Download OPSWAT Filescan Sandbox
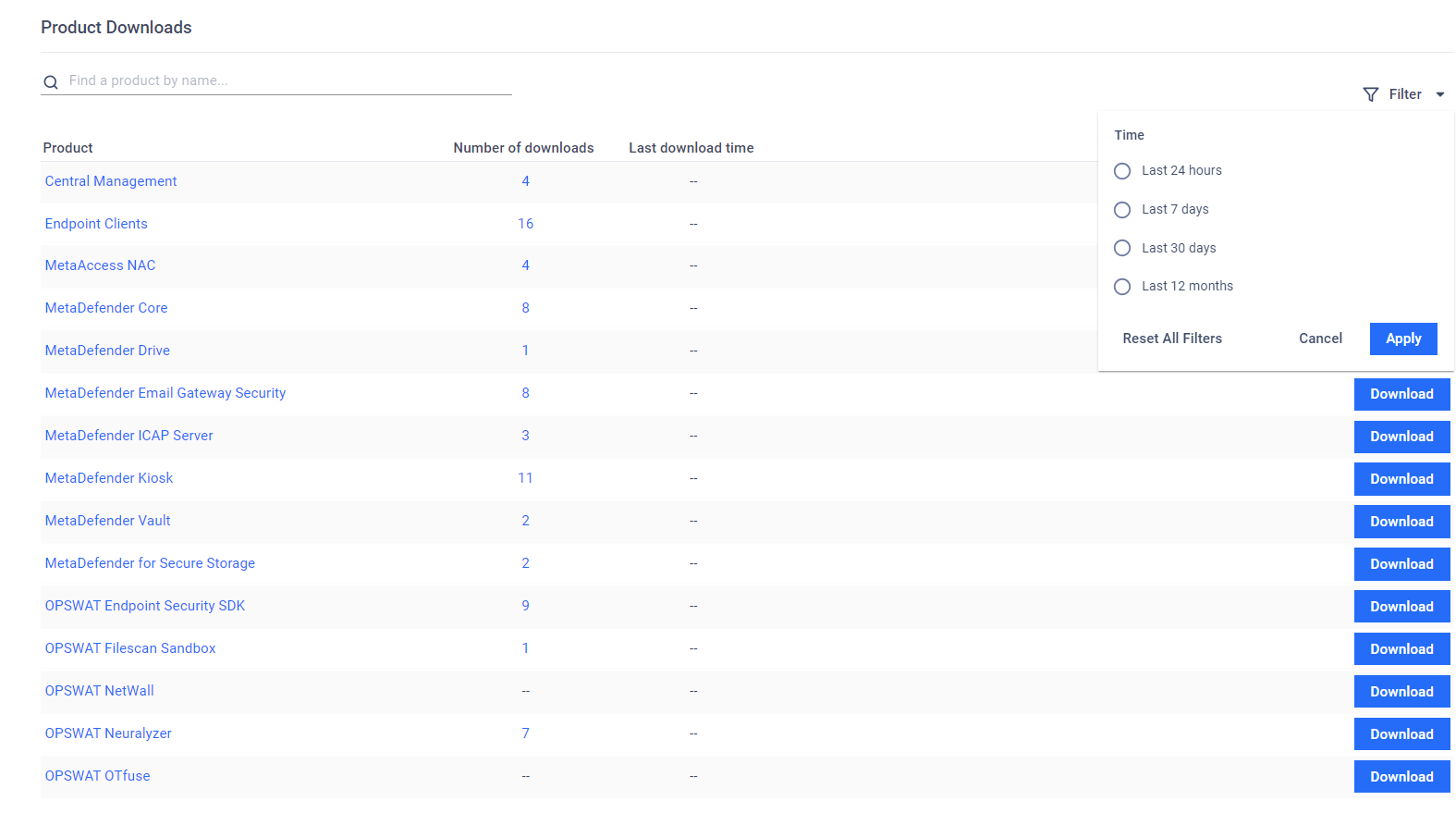1456x813 pixels. [x=1401, y=649]
